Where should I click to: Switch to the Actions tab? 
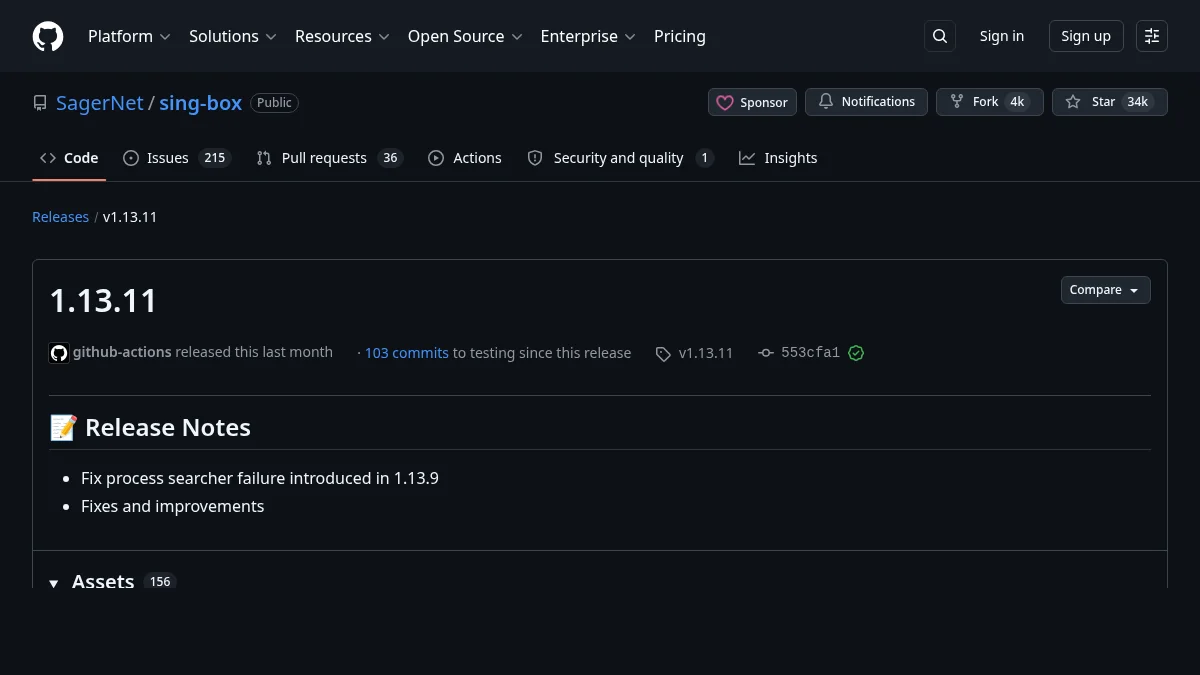[465, 158]
